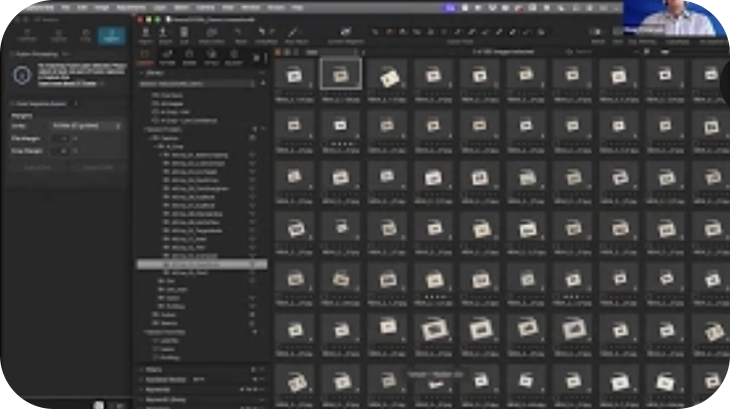Viewport: 730px width, 409px height.
Task: Open the Scripts menu
Action: [x=276, y=7]
